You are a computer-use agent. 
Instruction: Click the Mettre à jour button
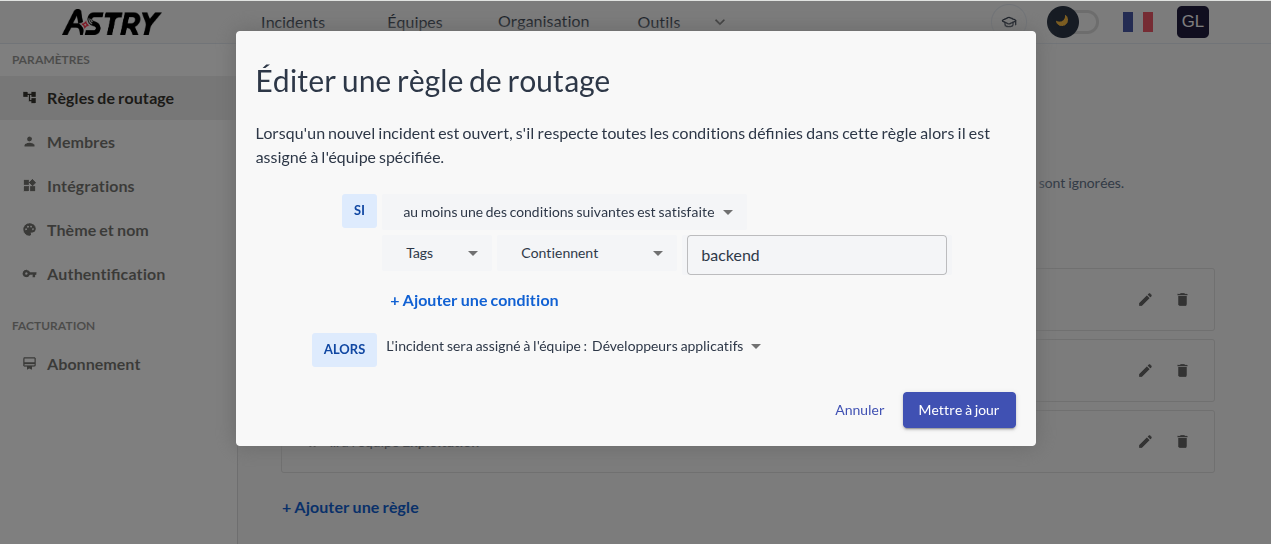click(959, 410)
